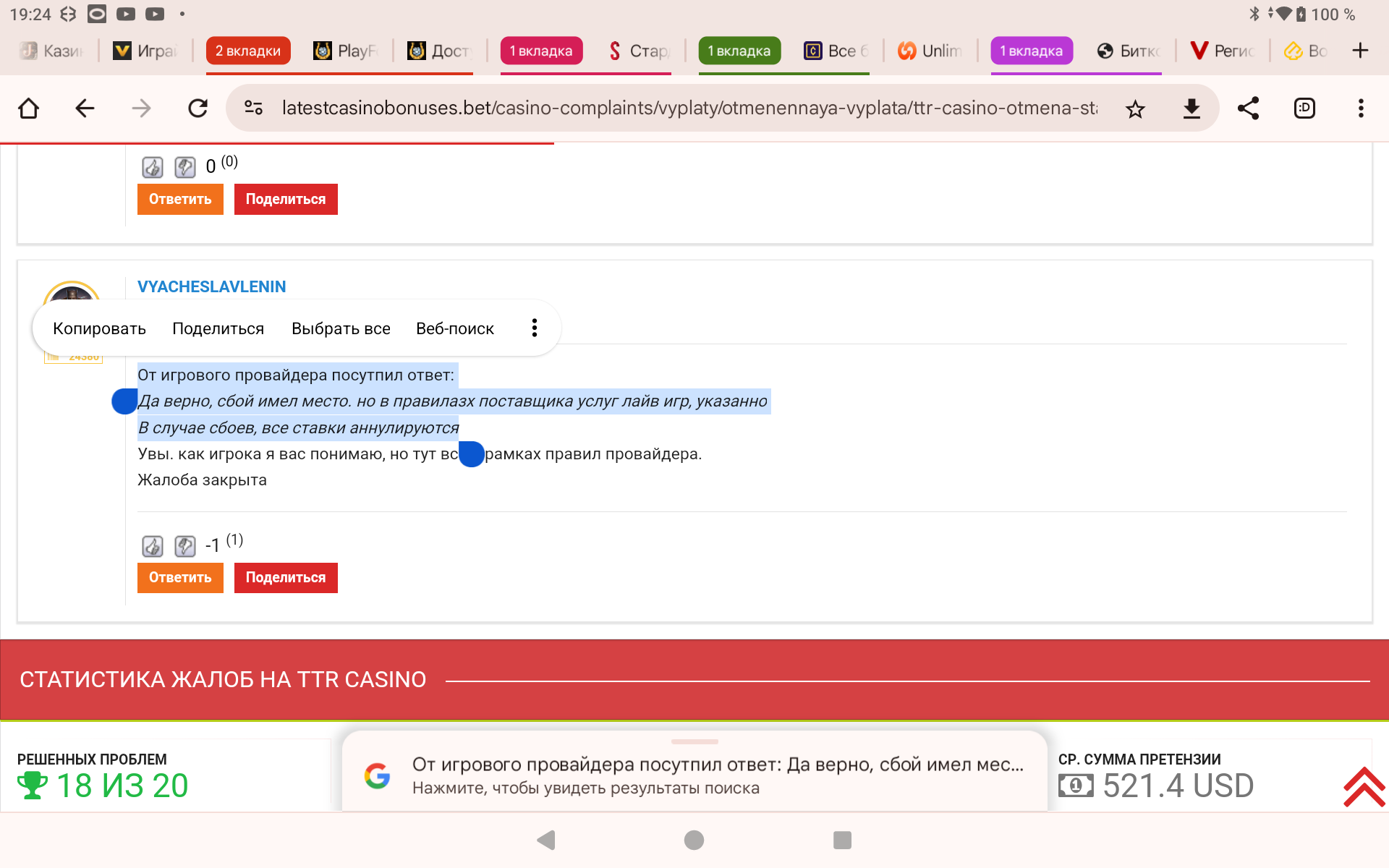Tap right text selection handle
Viewport: 1389px width, 868px height.
472,455
